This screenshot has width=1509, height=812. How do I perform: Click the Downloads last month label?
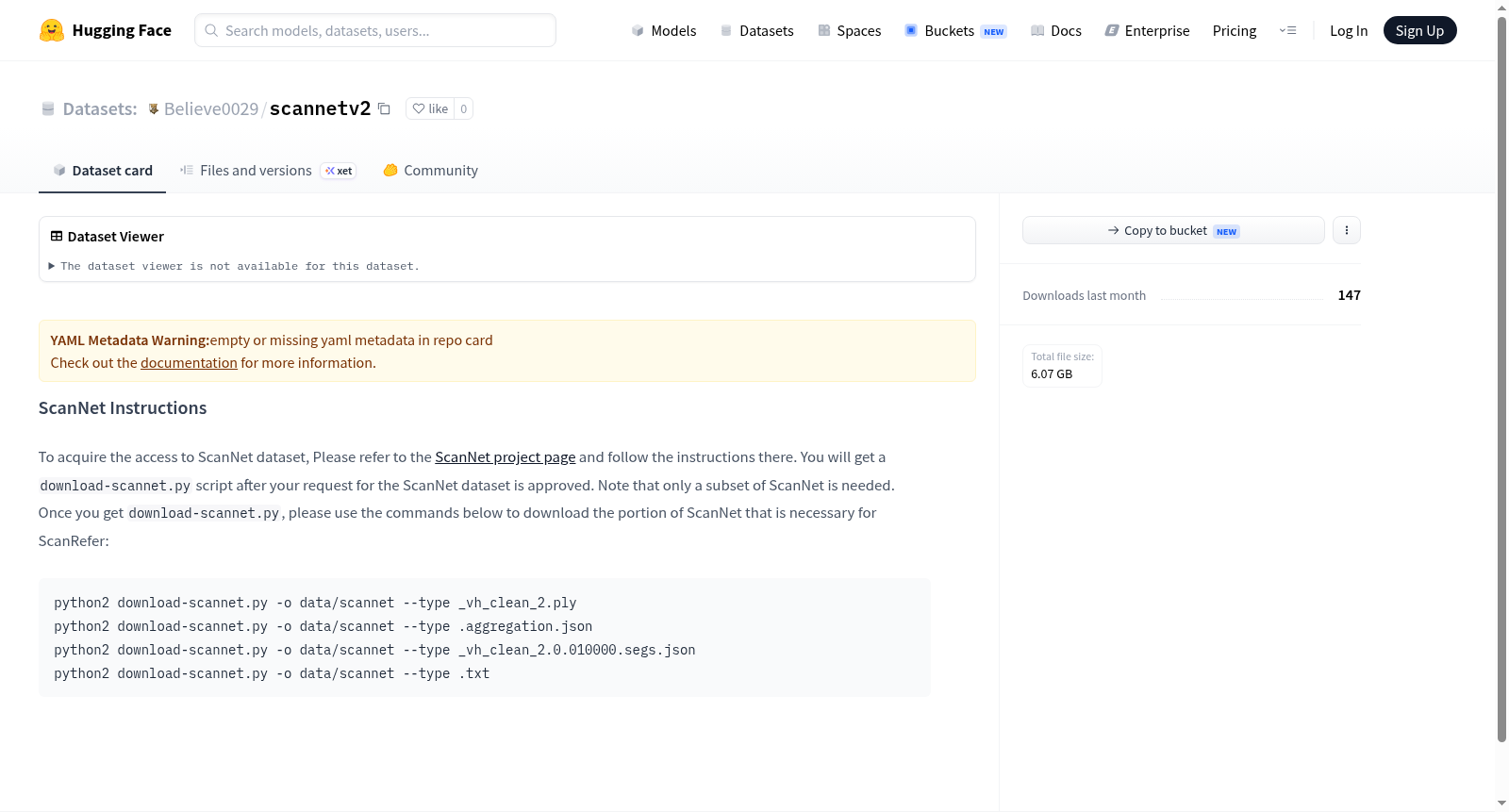click(1085, 295)
